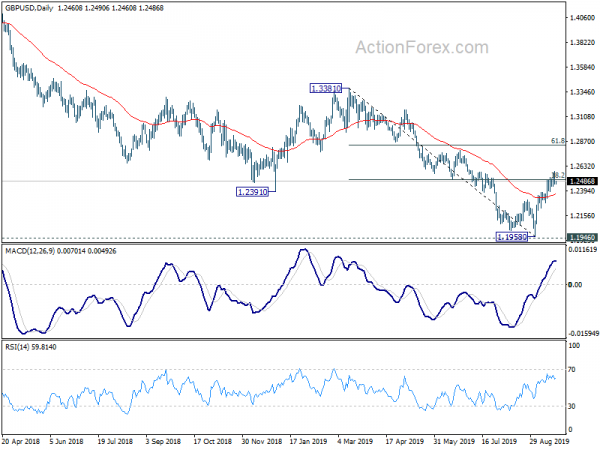
Task: Click the 19 Jul 2018 date label
Action: pos(115,442)
